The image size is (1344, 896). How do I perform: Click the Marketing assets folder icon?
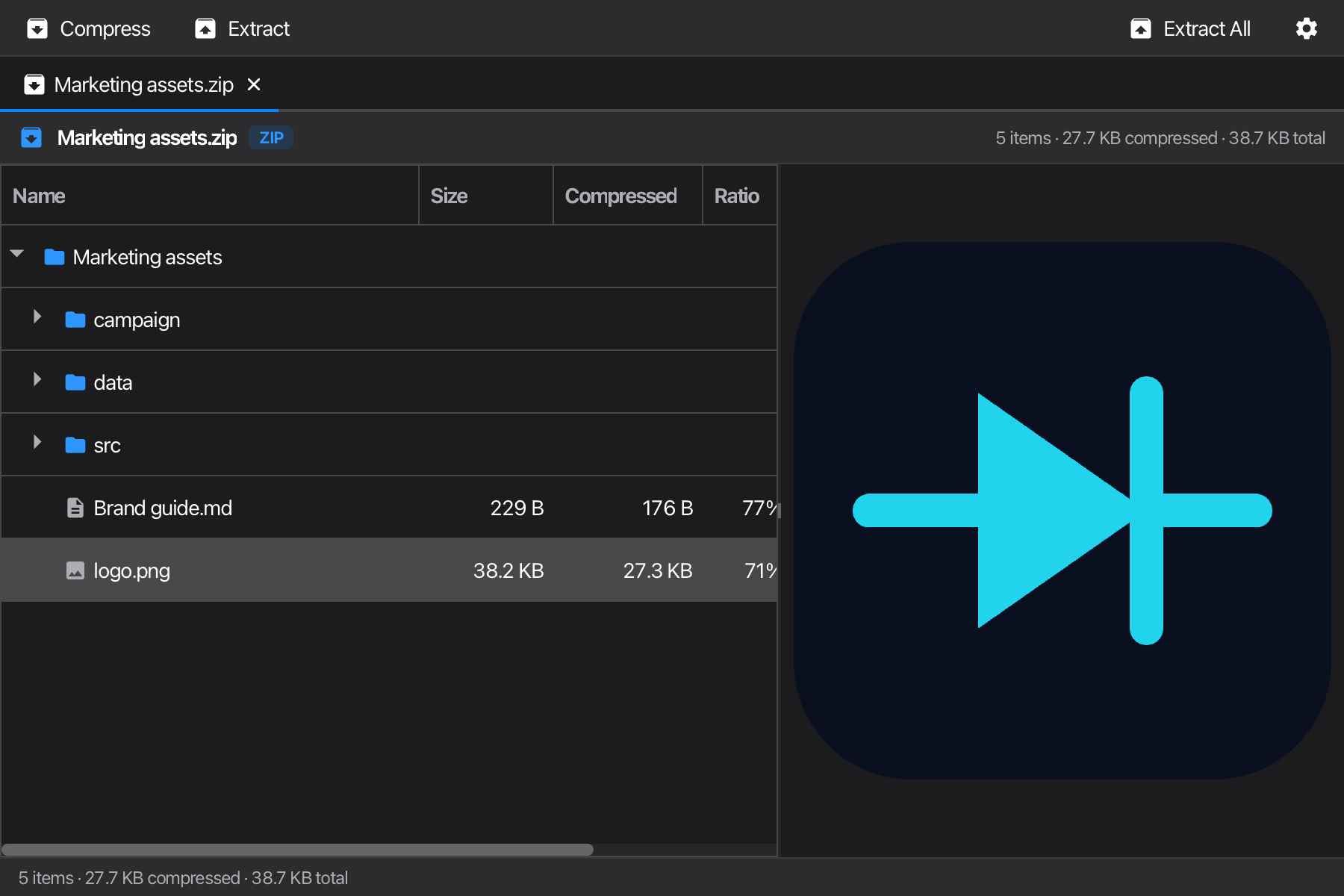click(x=55, y=258)
